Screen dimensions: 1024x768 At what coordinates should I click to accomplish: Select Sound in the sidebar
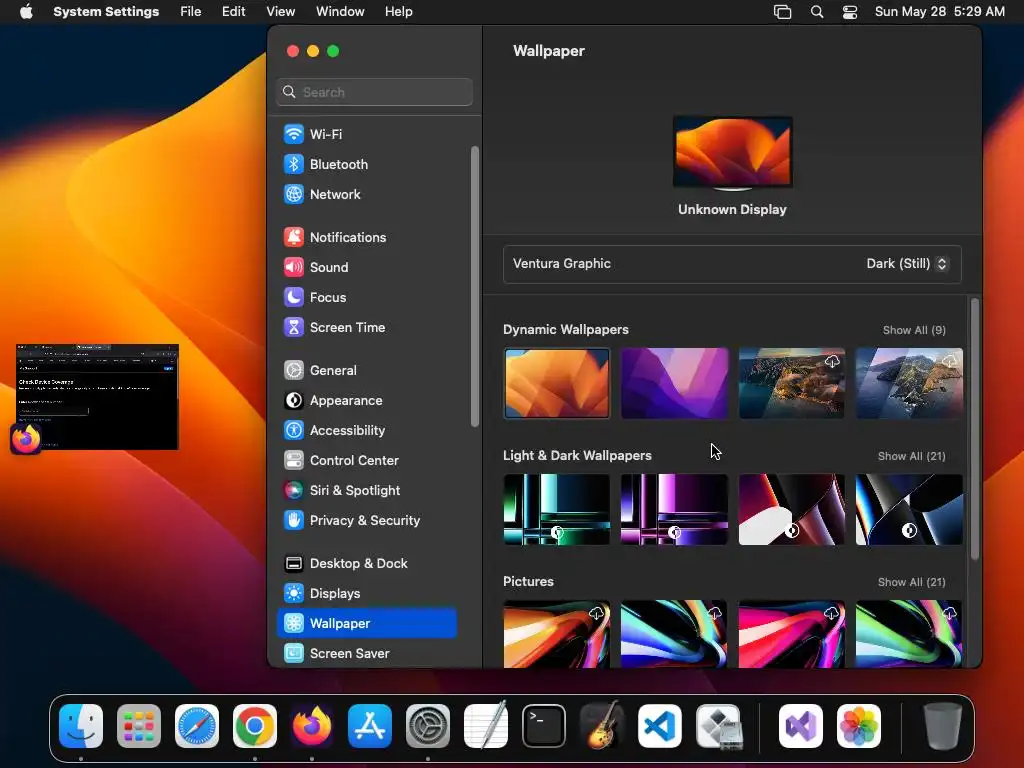pyautogui.click(x=366, y=267)
